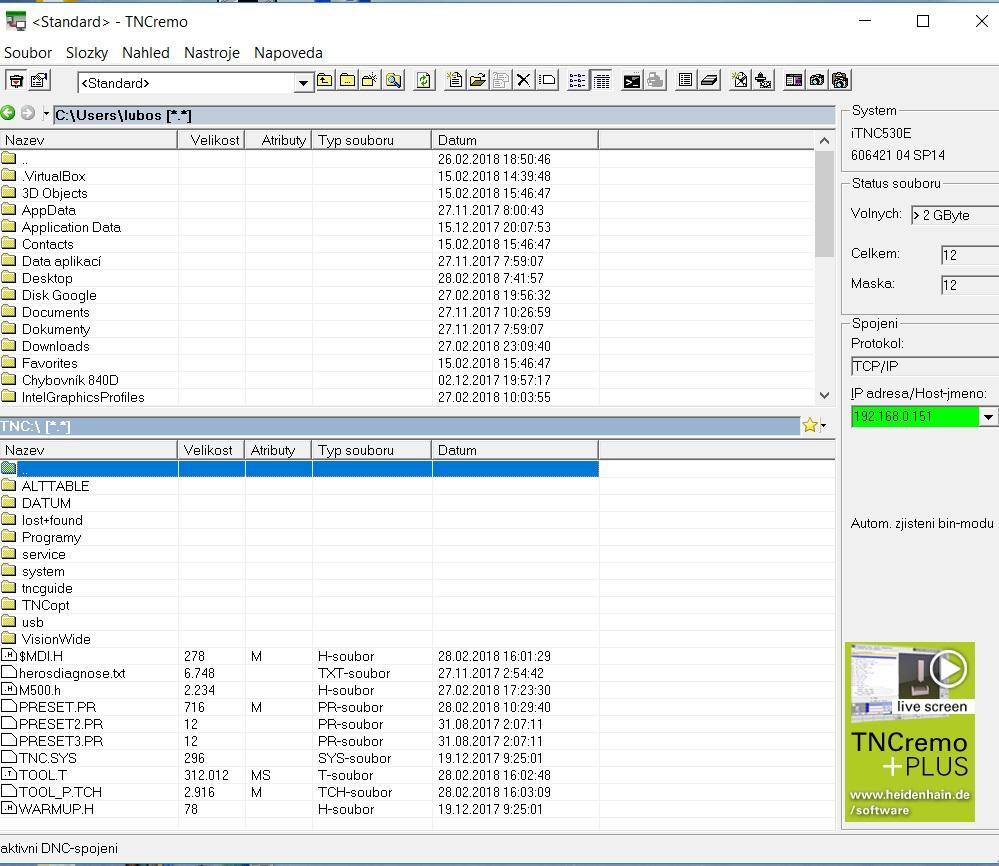
Task: Select the WARMUP.H file
Action: [x=56, y=809]
